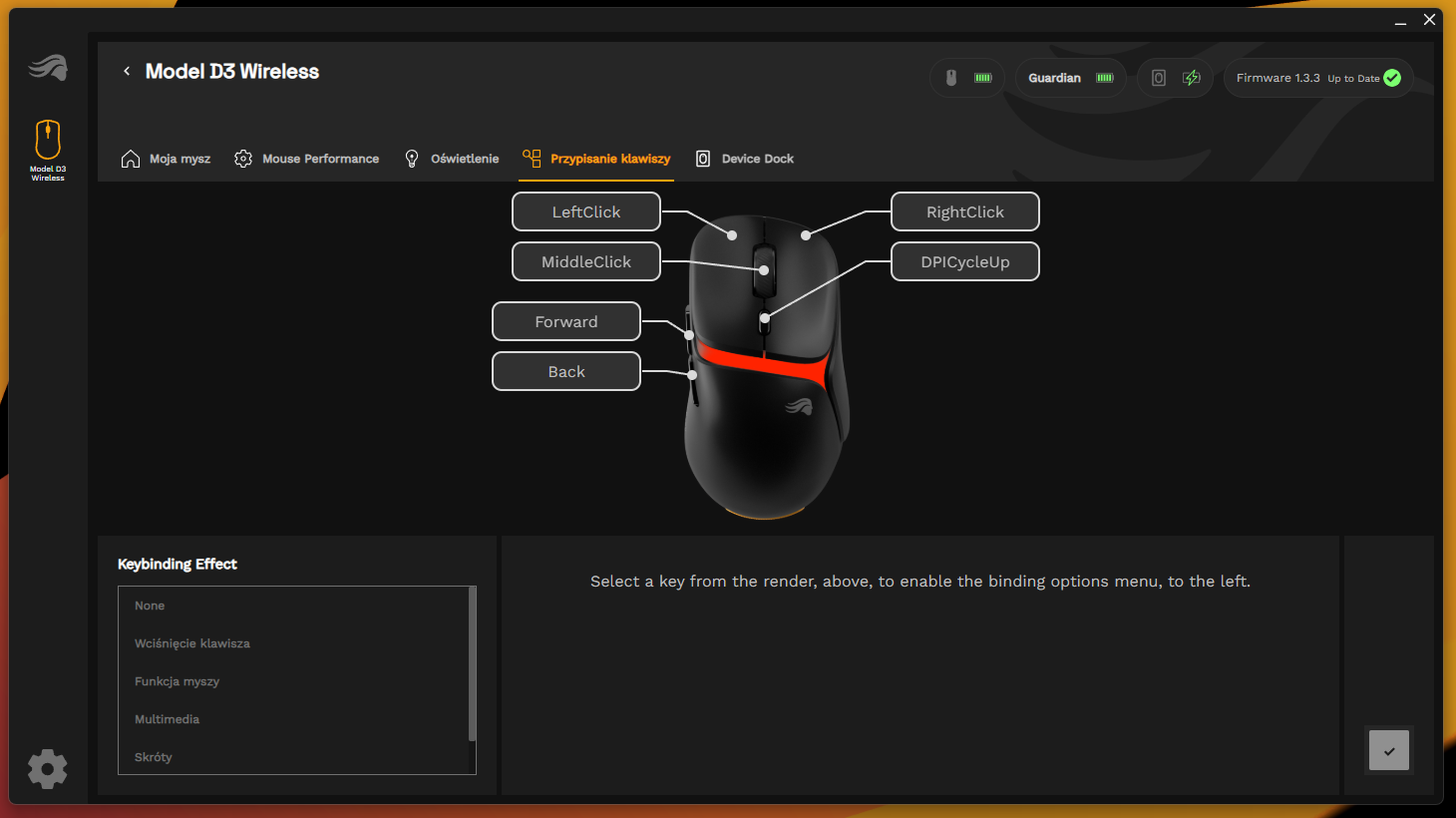Select the Forward side button binding
The image size is (1456, 818).
pyautogui.click(x=566, y=321)
